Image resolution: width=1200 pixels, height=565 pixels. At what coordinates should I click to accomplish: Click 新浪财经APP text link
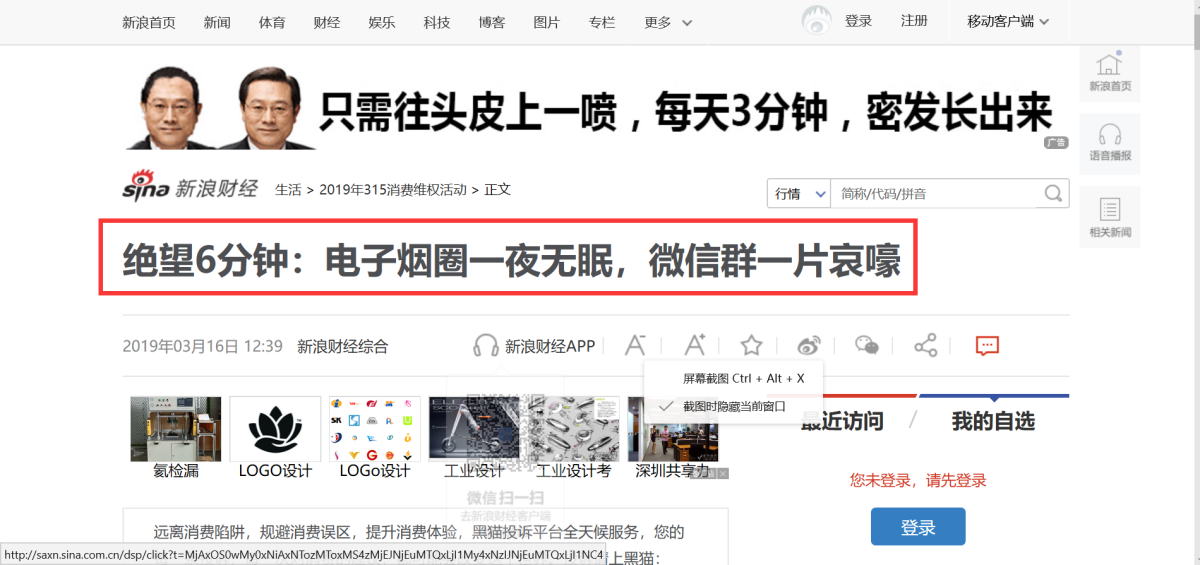550,346
